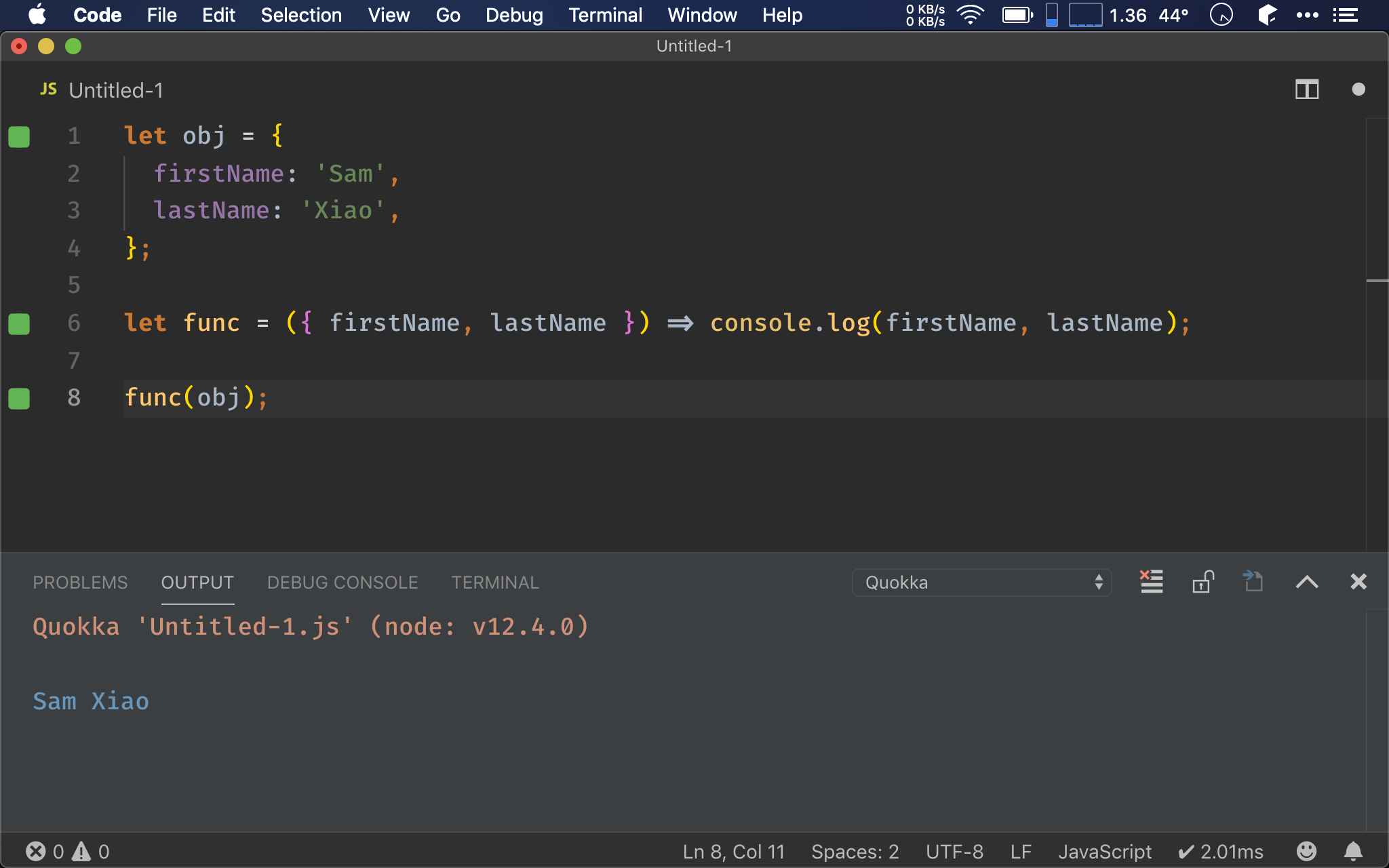Click Ln 8, Col 11 position
The image size is (1389, 868).
pos(733,851)
